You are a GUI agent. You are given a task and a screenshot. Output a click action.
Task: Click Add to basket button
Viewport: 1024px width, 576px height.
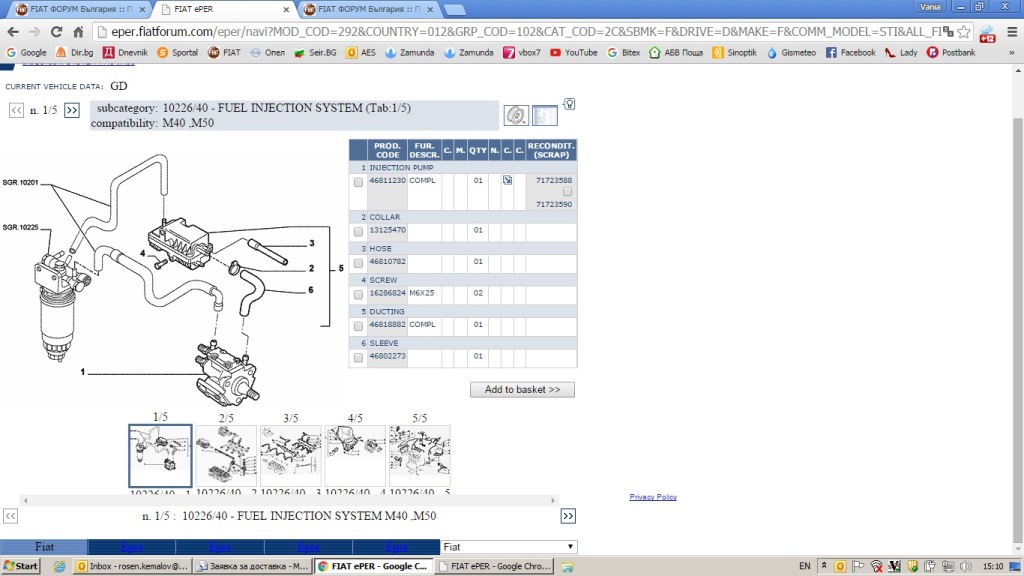click(x=522, y=389)
